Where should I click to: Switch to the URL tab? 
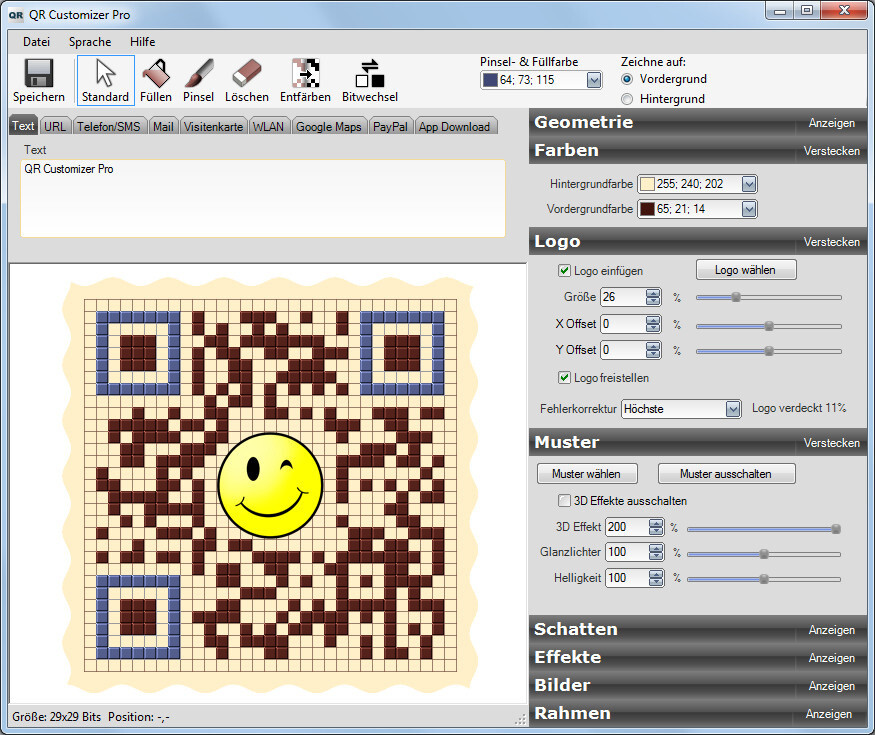point(55,127)
